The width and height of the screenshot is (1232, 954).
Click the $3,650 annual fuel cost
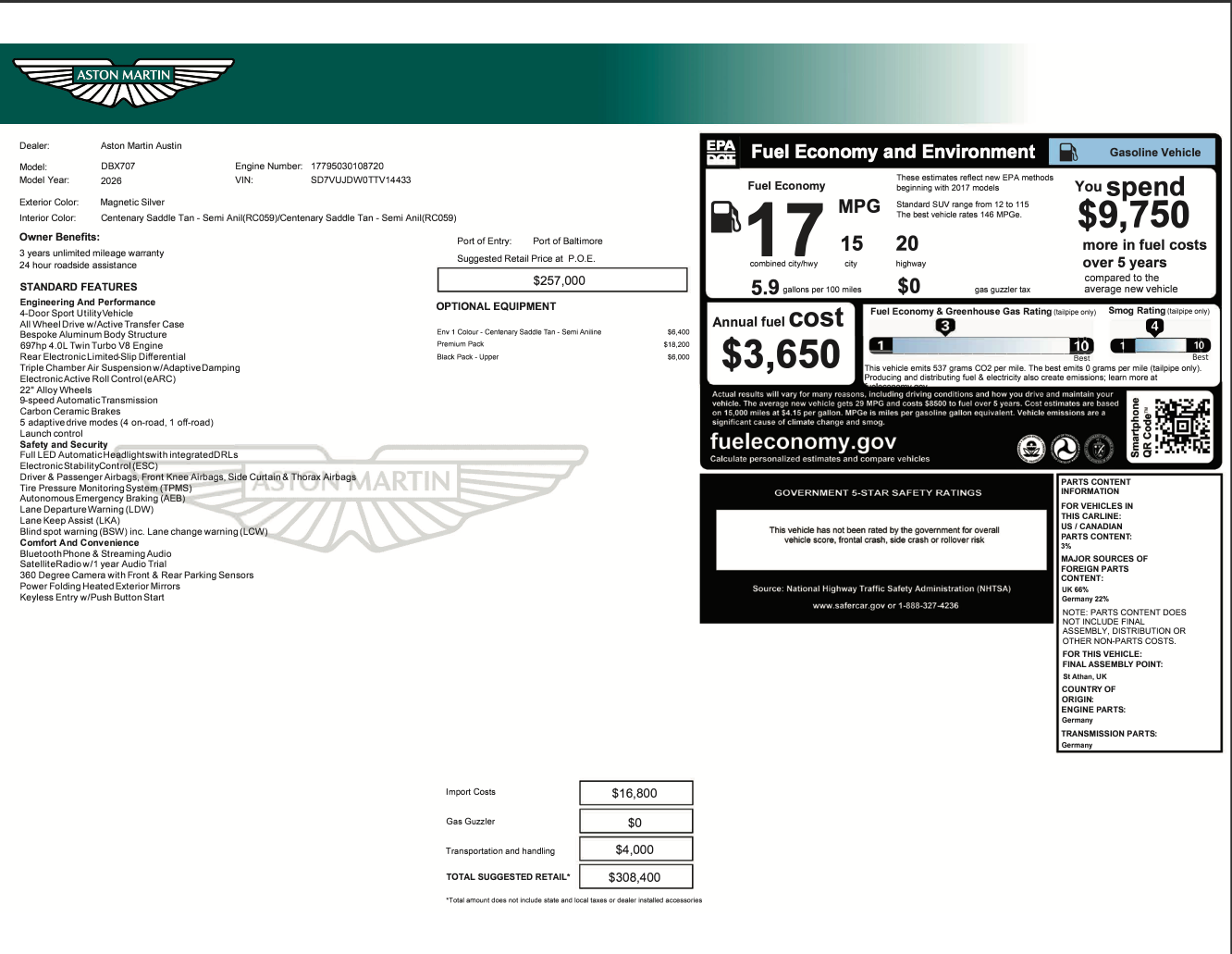781,354
